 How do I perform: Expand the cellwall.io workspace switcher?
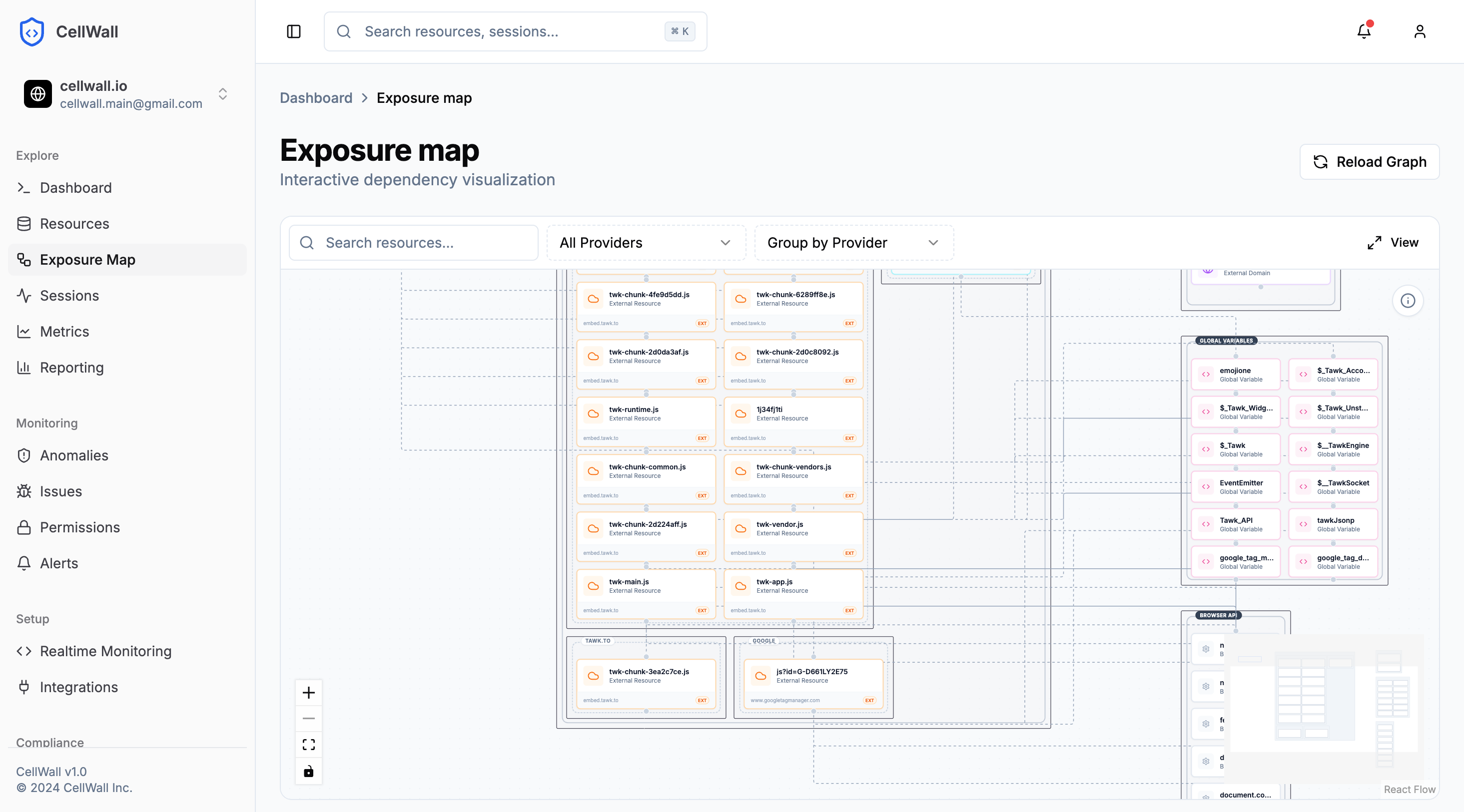[222, 94]
